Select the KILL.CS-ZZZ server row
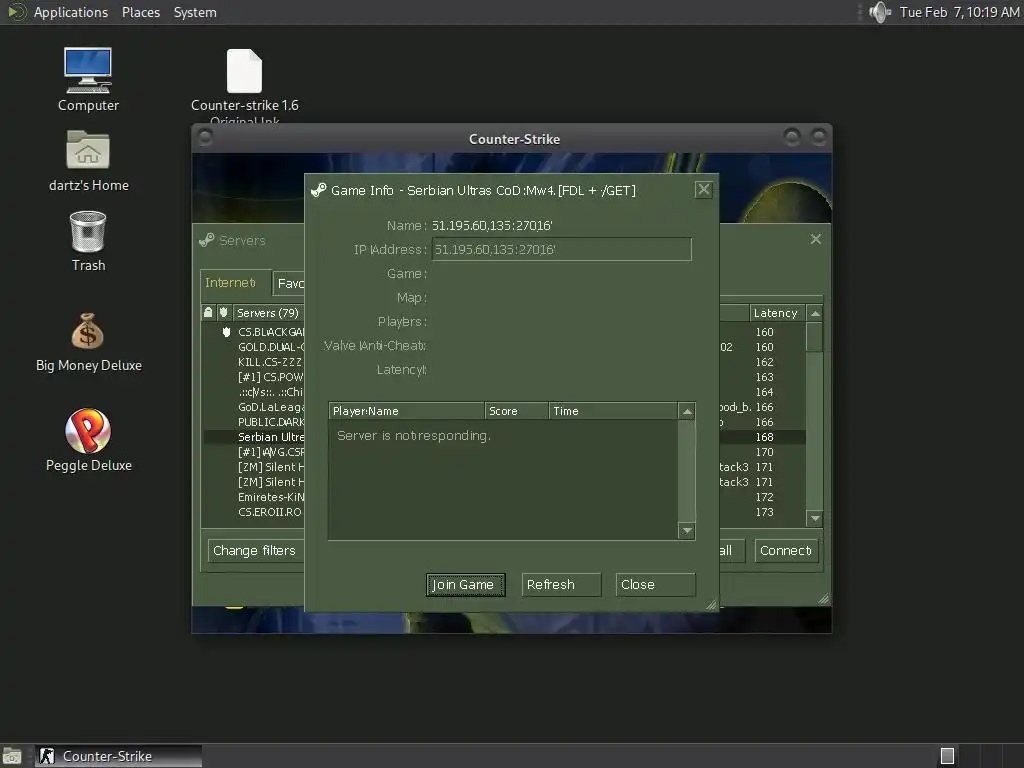The image size is (1024, 768). [x=254, y=362]
